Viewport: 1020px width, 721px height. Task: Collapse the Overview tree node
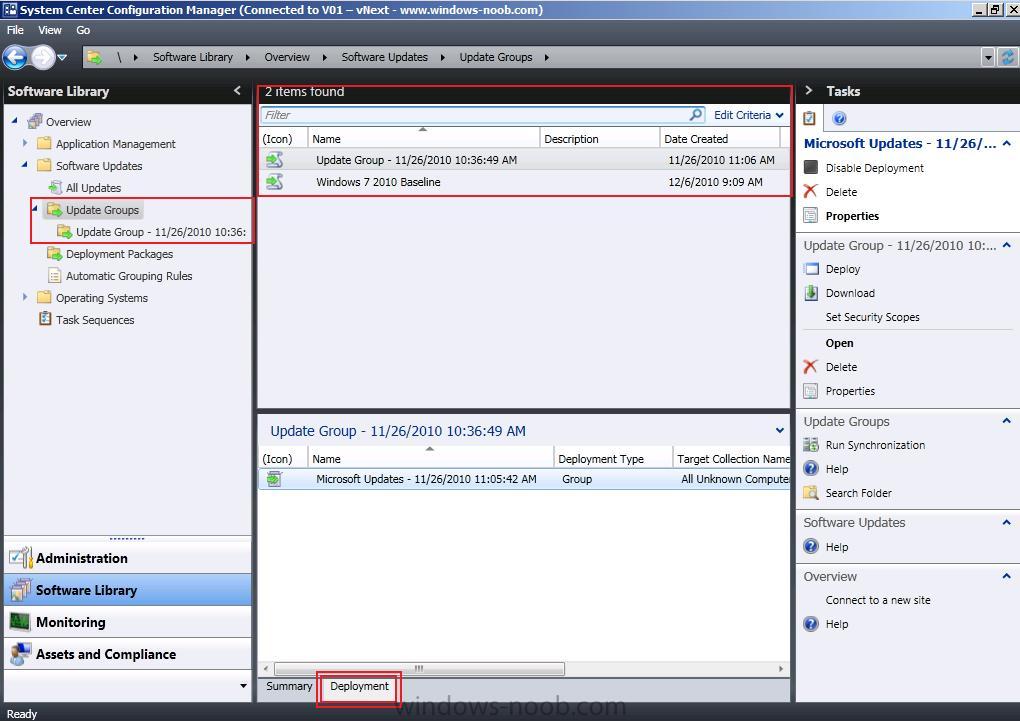(14, 120)
